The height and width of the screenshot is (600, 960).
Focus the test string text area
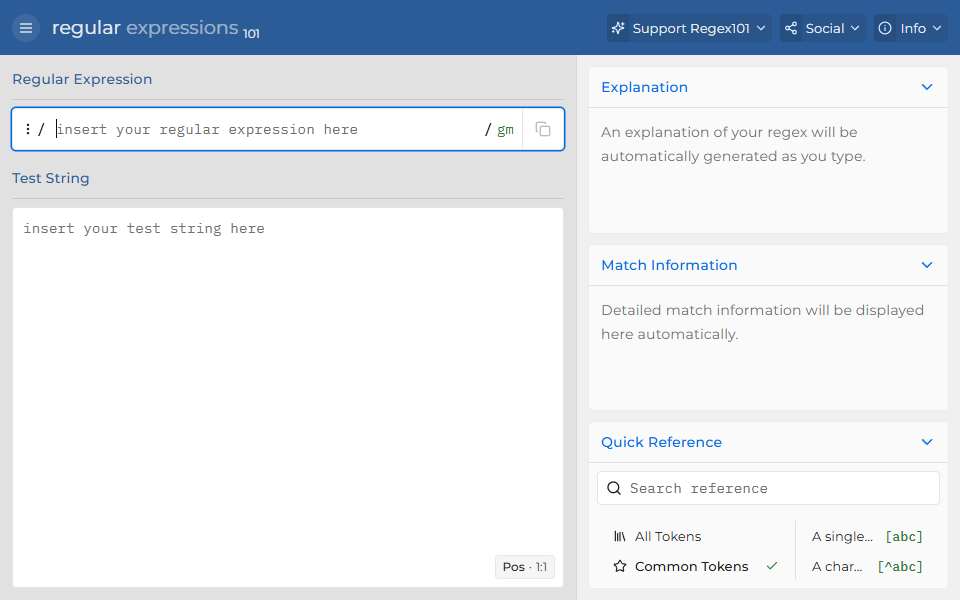[x=288, y=397]
